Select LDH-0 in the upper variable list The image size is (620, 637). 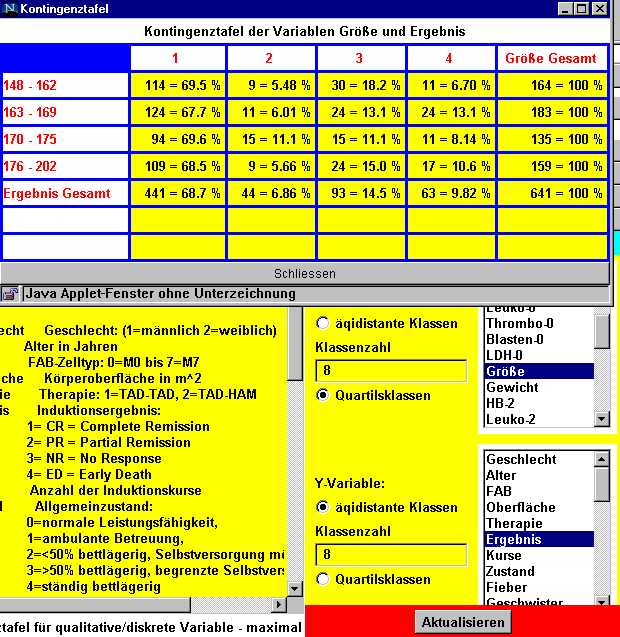[x=506, y=355]
